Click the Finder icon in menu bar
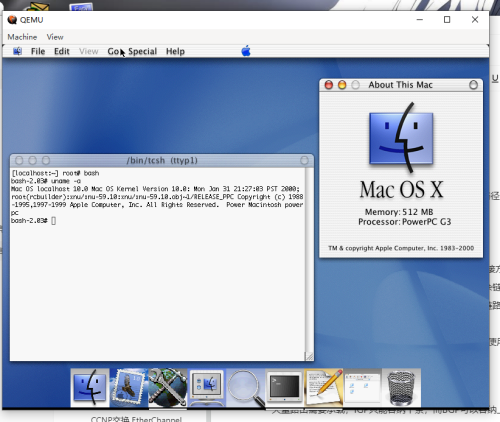Viewport: 500px width, 422px height. pyautogui.click(x=17, y=51)
